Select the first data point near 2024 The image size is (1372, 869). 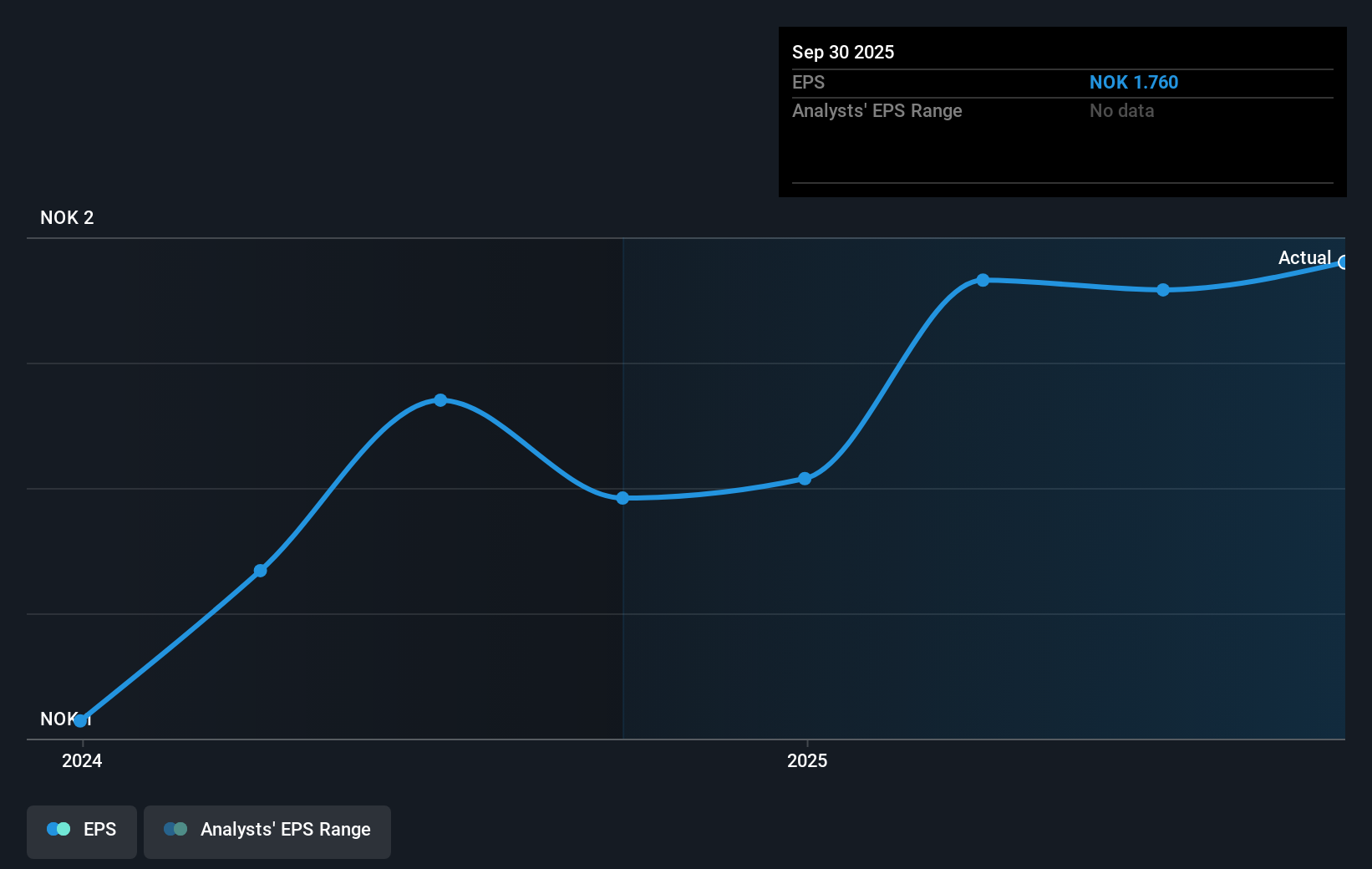click(81, 720)
